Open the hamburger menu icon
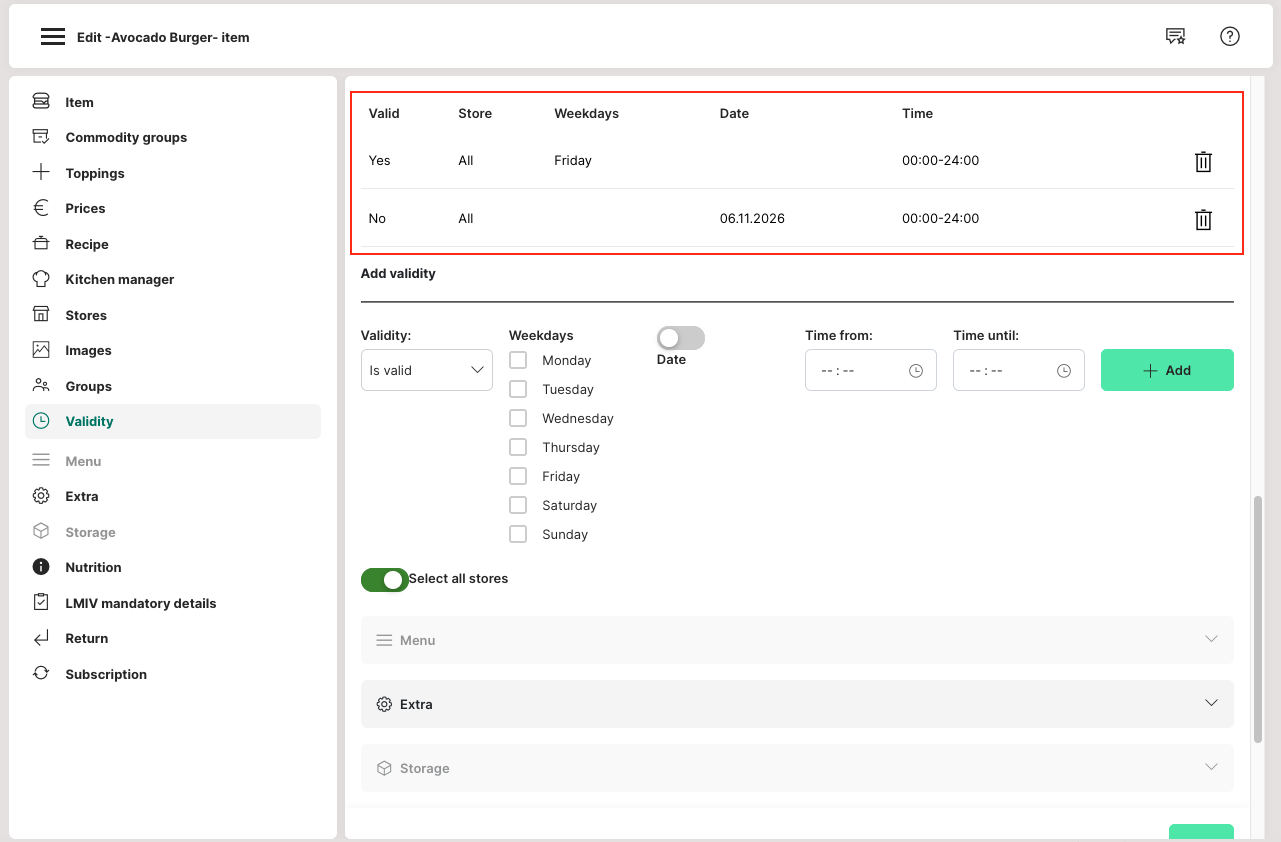This screenshot has width=1281, height=842. (x=52, y=37)
